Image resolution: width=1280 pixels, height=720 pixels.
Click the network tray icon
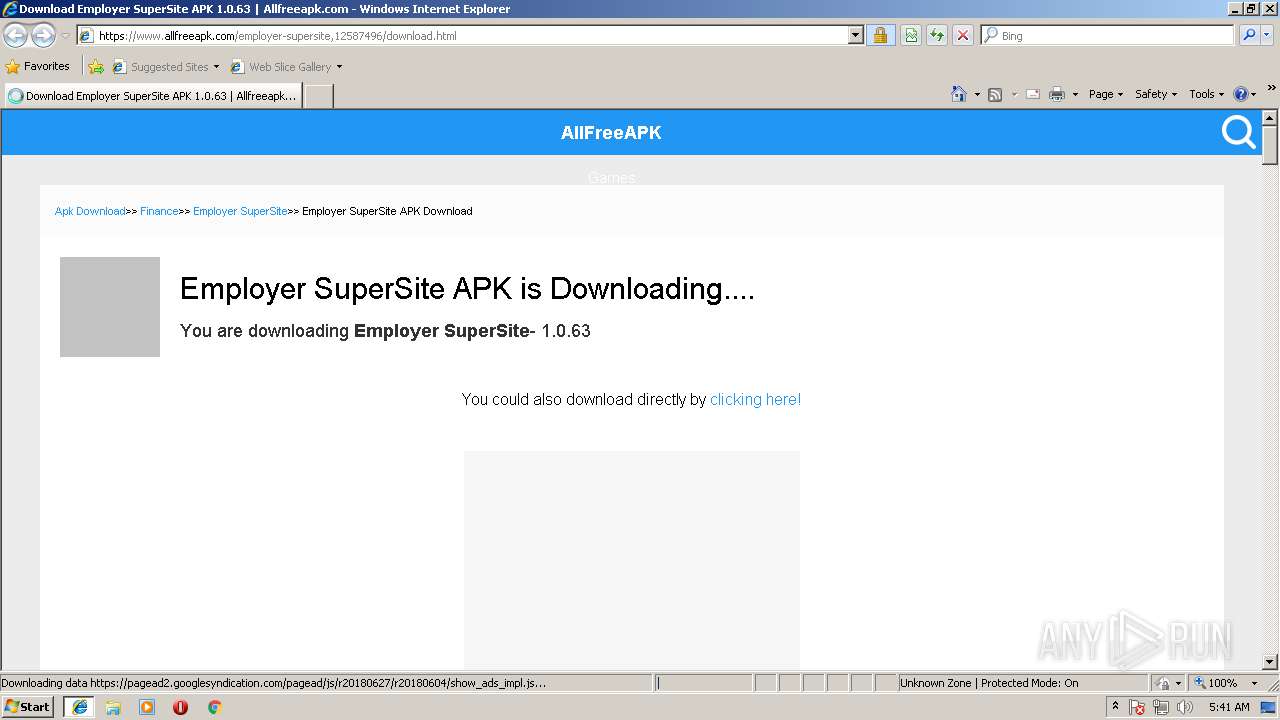coord(1161,707)
